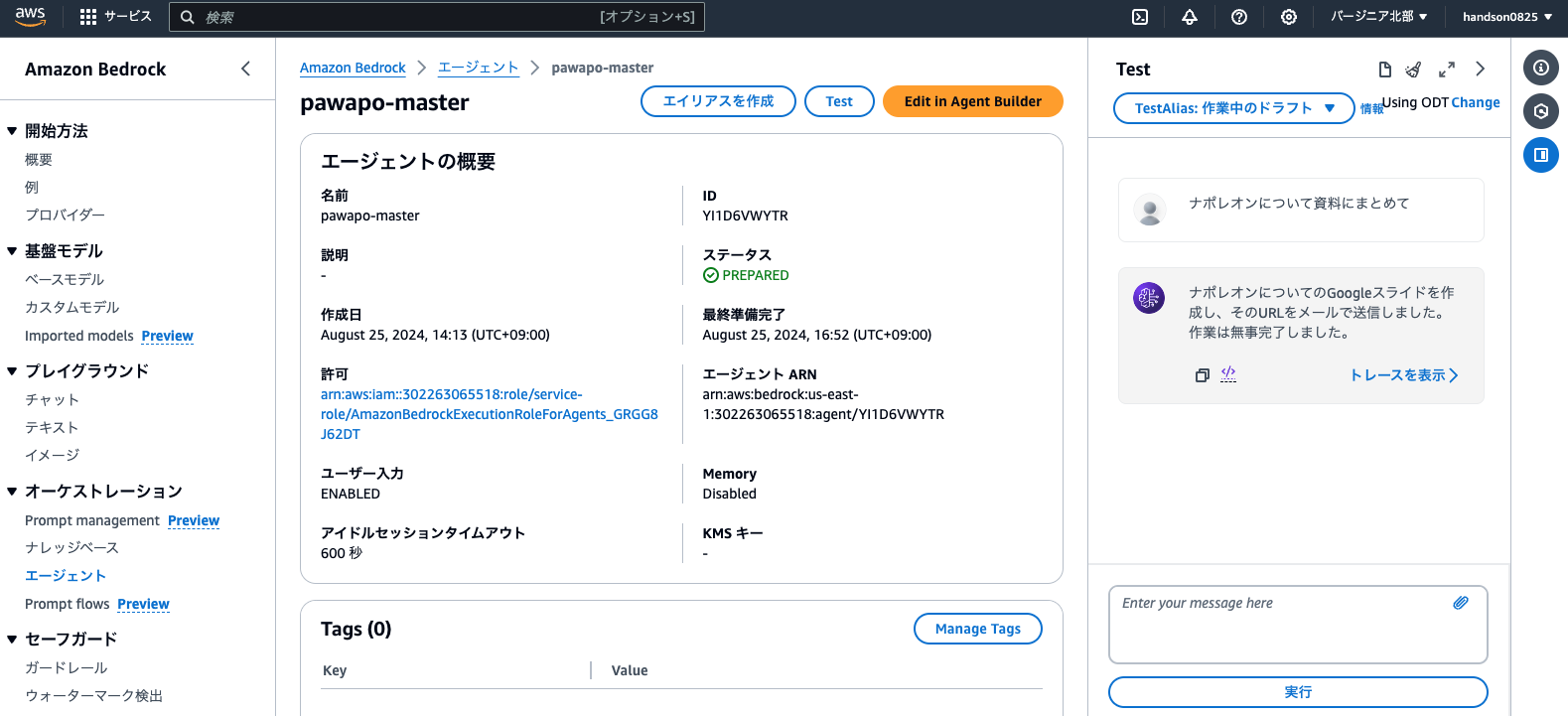This screenshot has width=1568, height=716.
Task: Open the バージニア北部 region dropdown
Action: click(x=1379, y=17)
